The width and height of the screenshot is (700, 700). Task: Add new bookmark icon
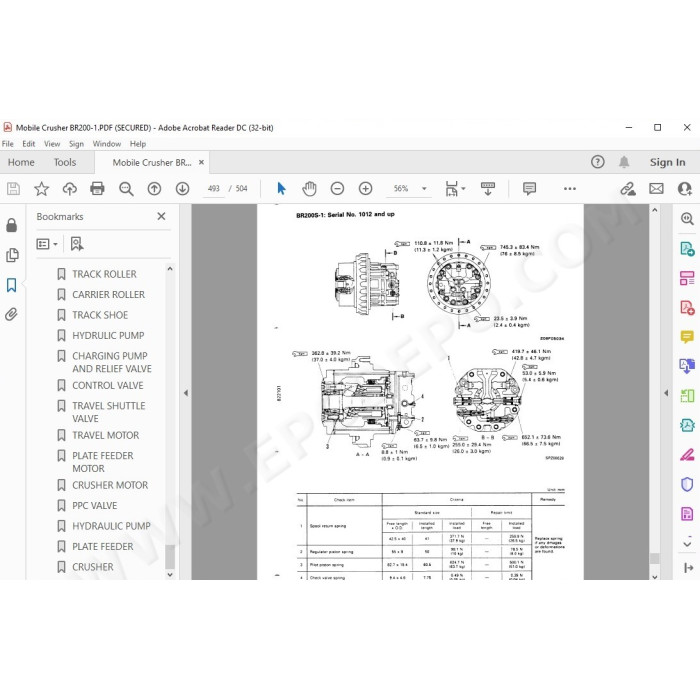(x=77, y=244)
